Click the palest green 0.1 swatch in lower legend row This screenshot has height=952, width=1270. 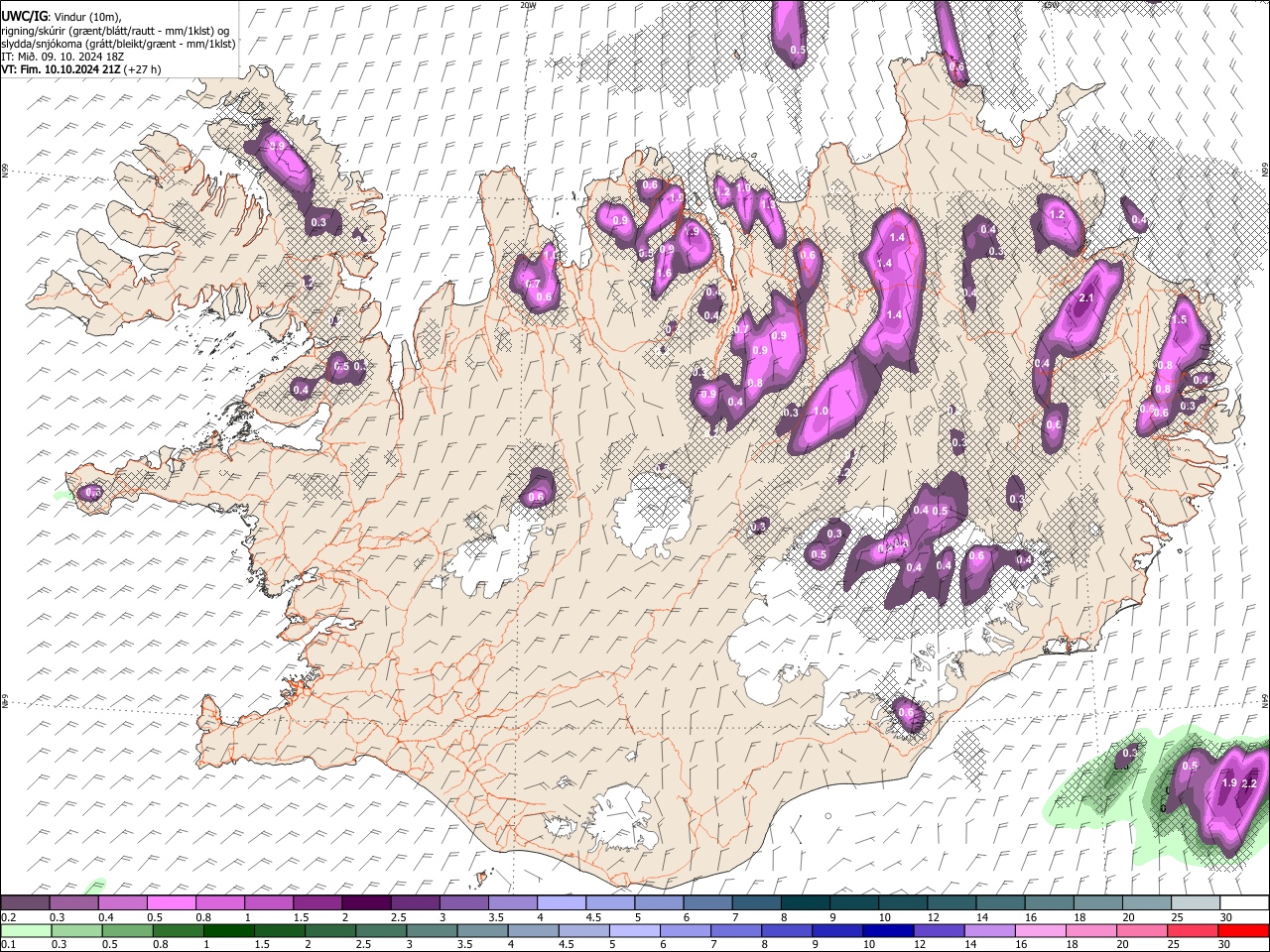click(x=26, y=930)
